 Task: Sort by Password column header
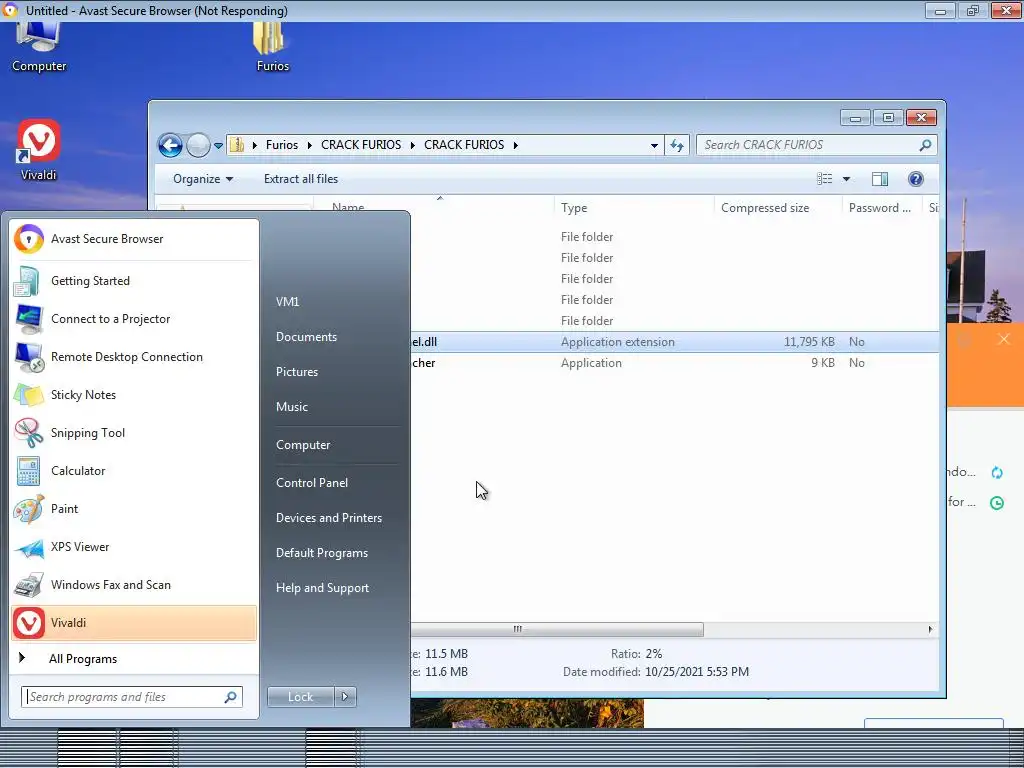(883, 208)
